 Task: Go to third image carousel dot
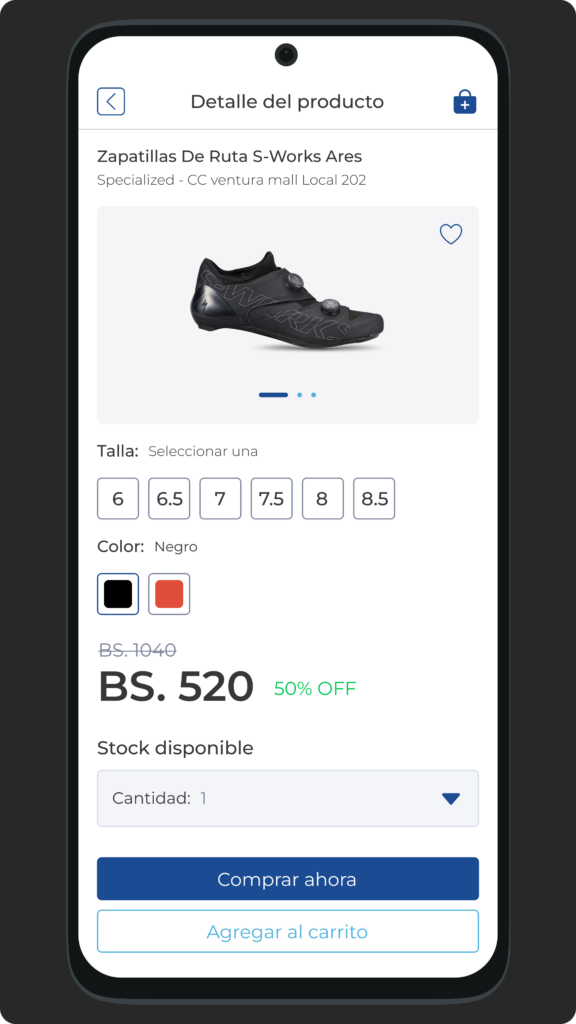(x=313, y=394)
